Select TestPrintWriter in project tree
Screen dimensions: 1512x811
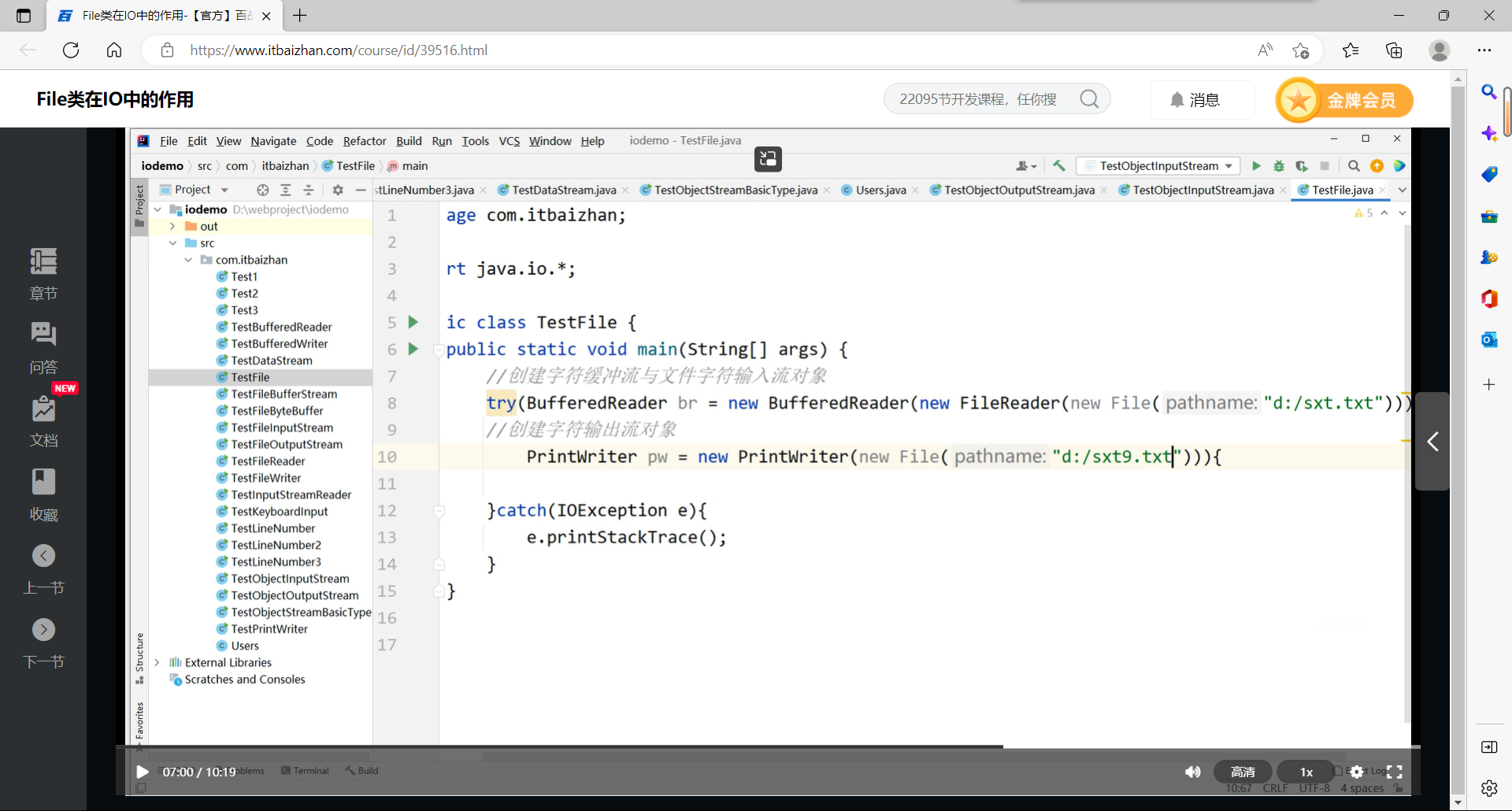(269, 629)
